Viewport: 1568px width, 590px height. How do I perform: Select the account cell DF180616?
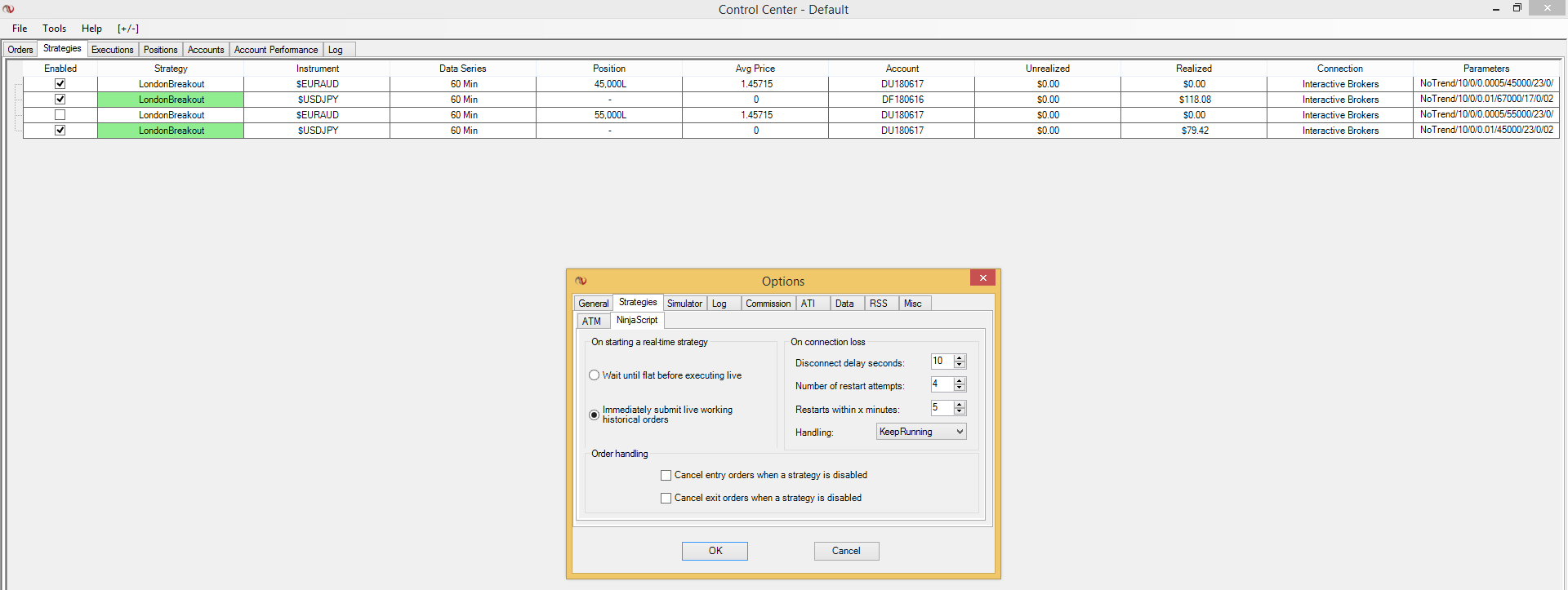click(x=902, y=100)
